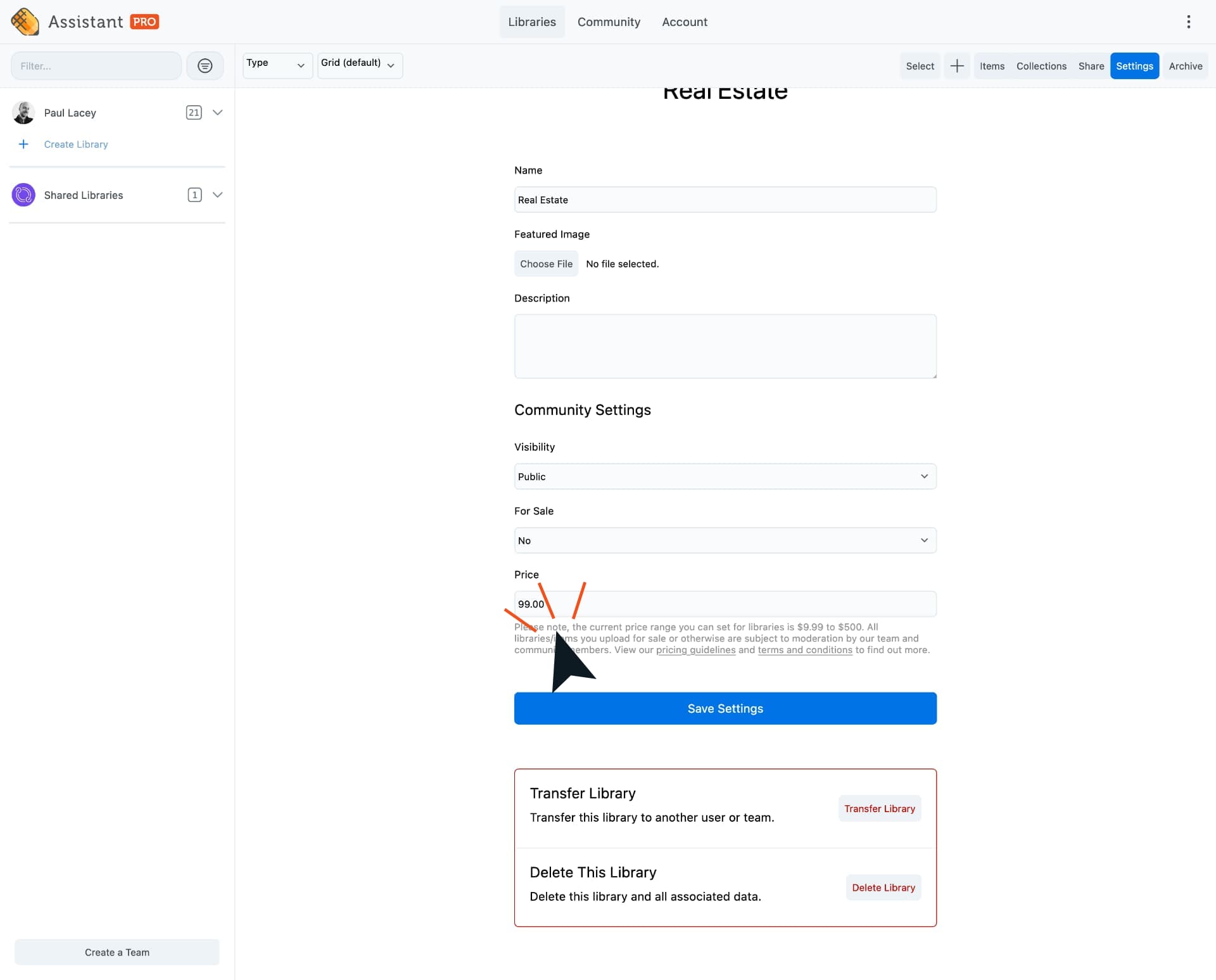Viewport: 1216px width, 980px height.
Task: Open the three-dot options menu
Action: pyautogui.click(x=1188, y=22)
